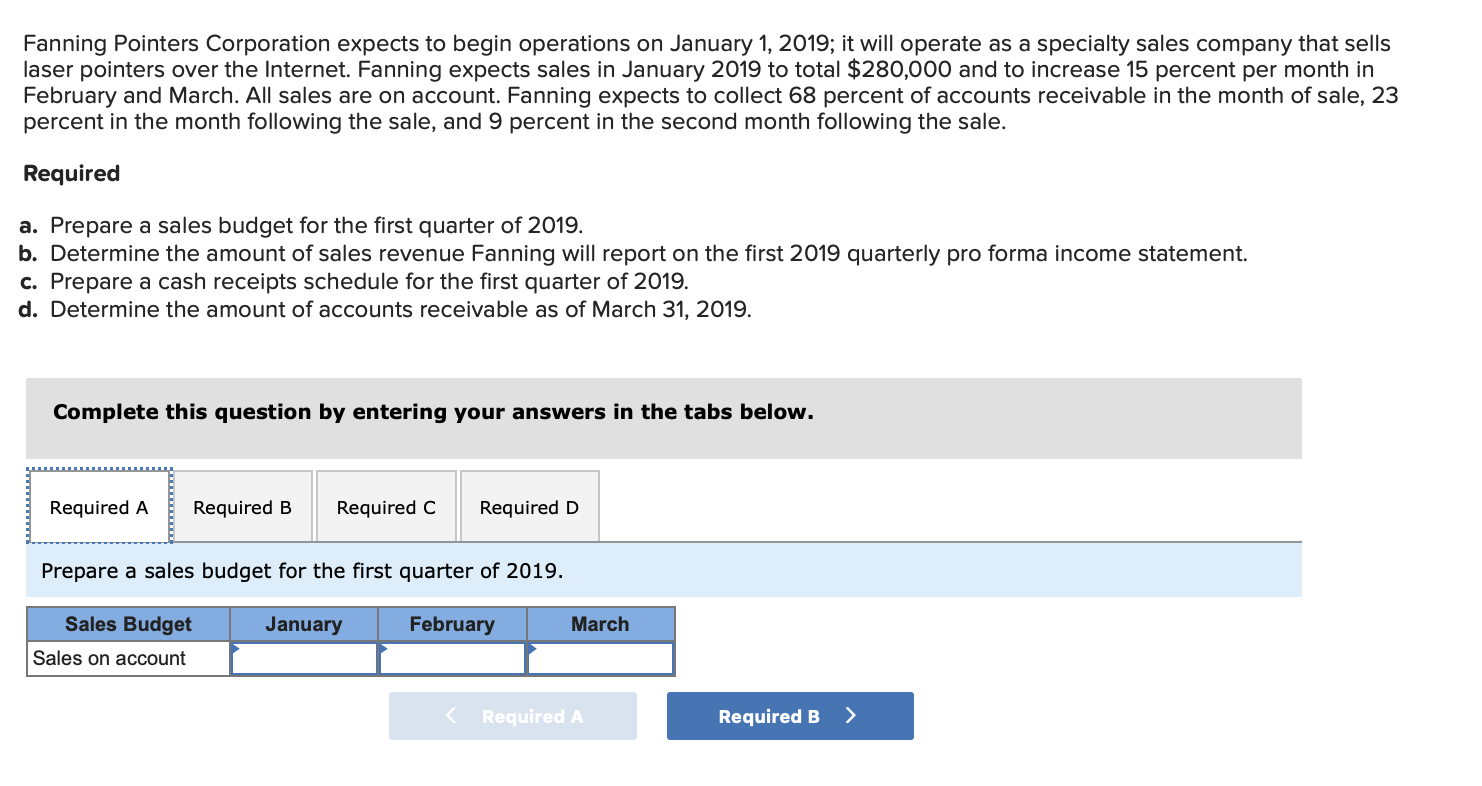Viewport: 1482px width, 786px height.
Task: Click the March column header
Action: [x=600, y=624]
